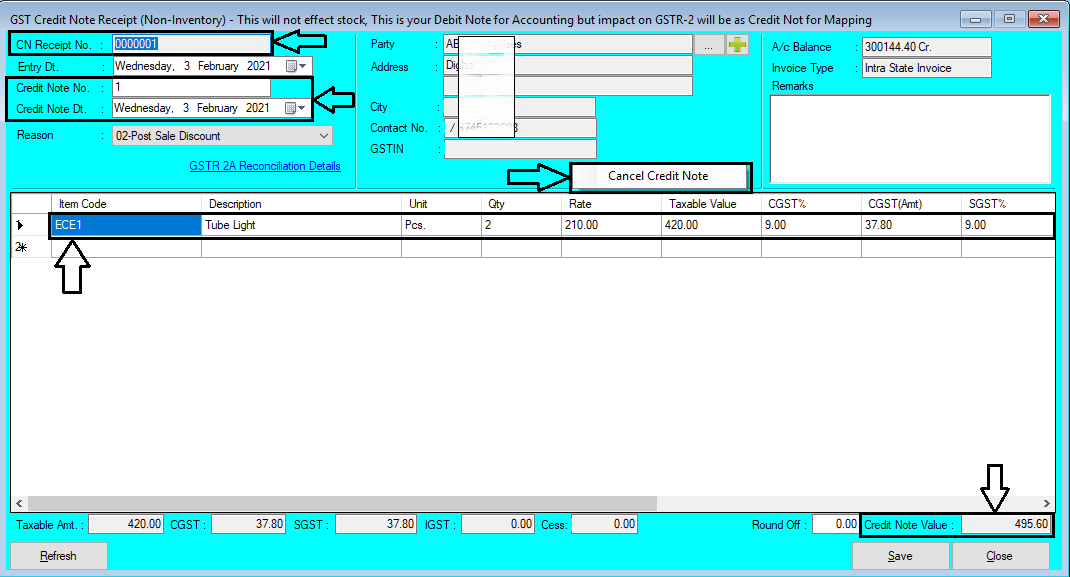The width and height of the screenshot is (1070, 577).
Task: Select the CN Receipt No. field
Action: click(x=190, y=43)
